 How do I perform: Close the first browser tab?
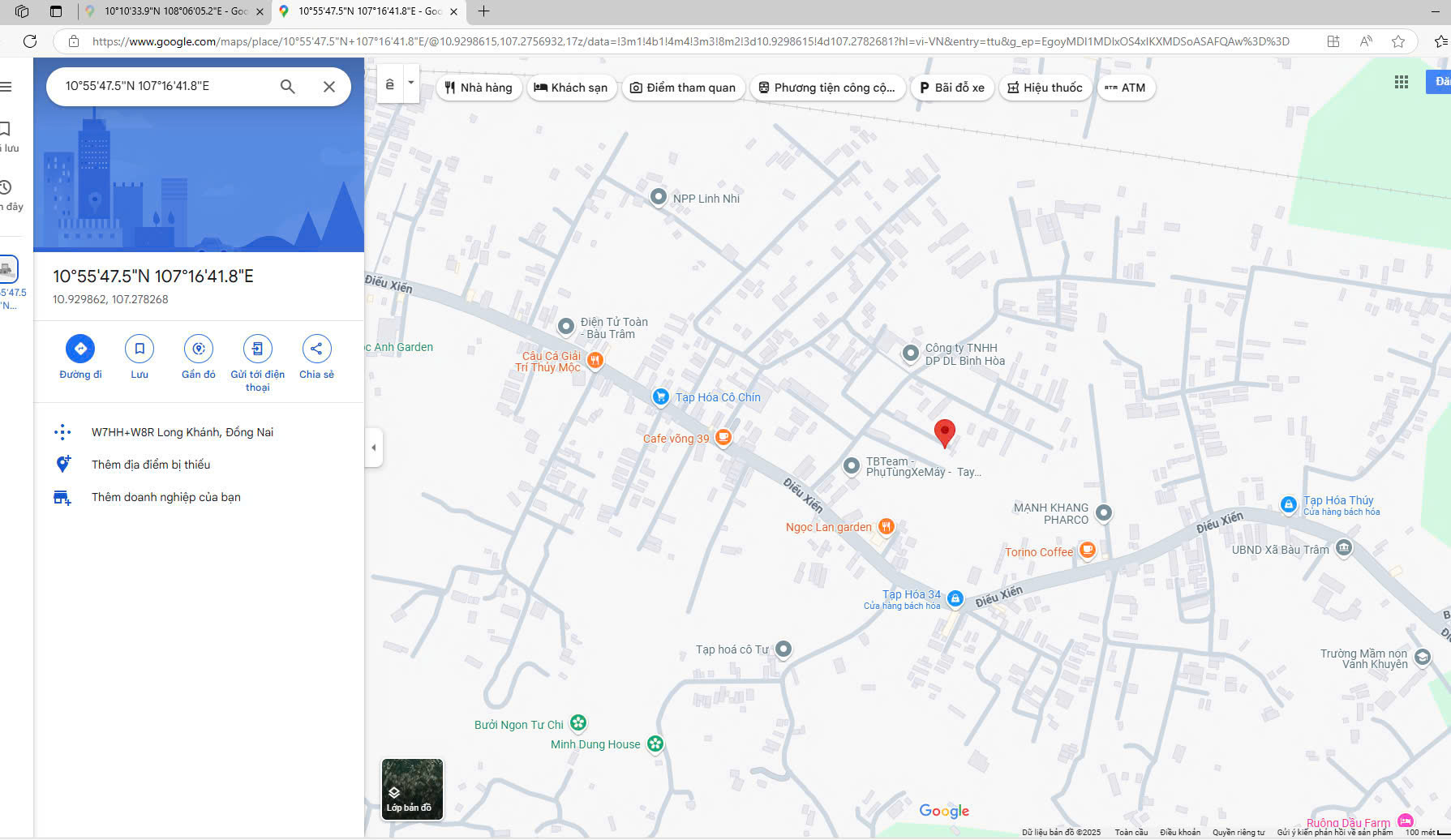coord(260,11)
